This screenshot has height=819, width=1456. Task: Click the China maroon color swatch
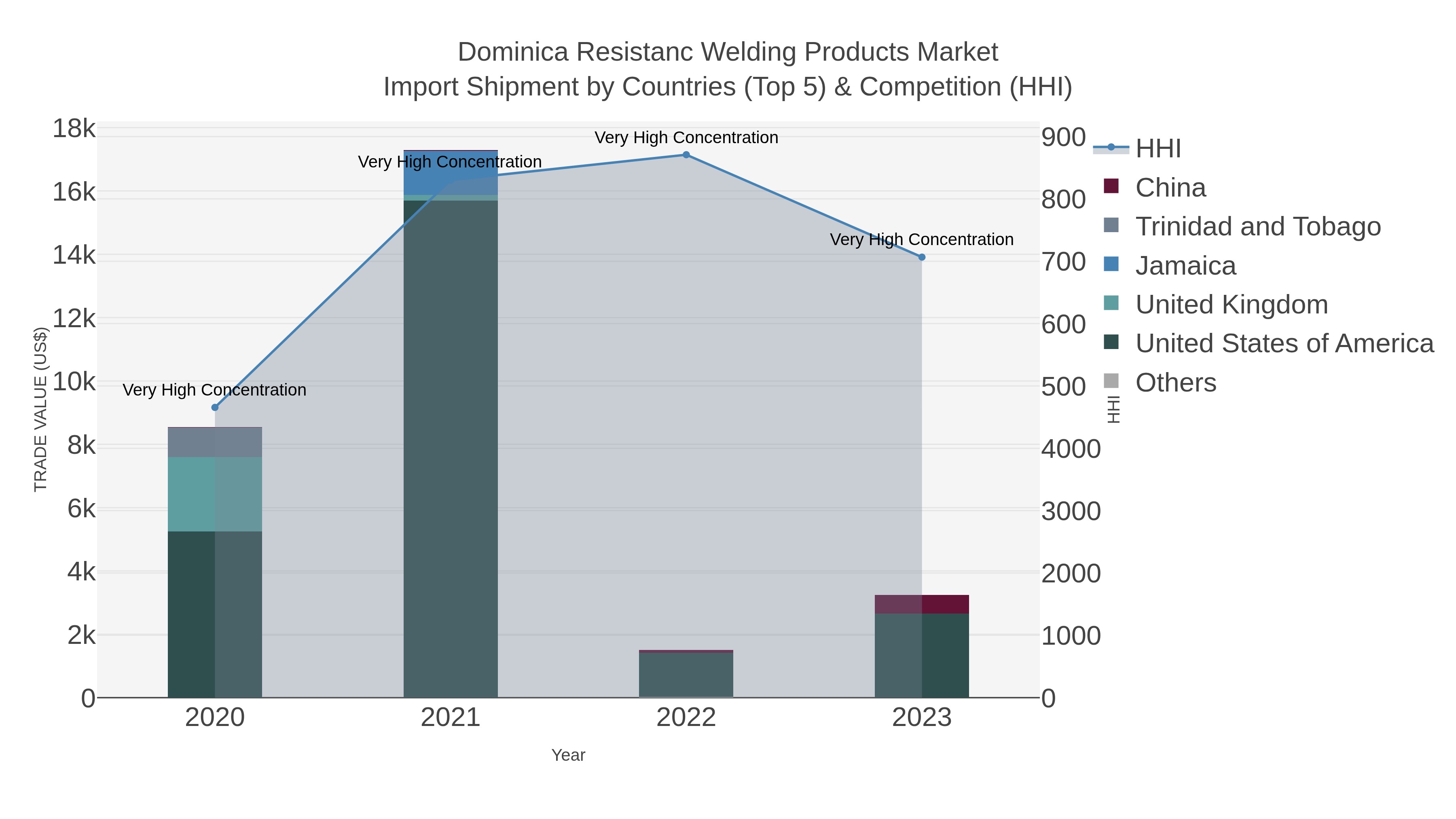click(x=1111, y=186)
